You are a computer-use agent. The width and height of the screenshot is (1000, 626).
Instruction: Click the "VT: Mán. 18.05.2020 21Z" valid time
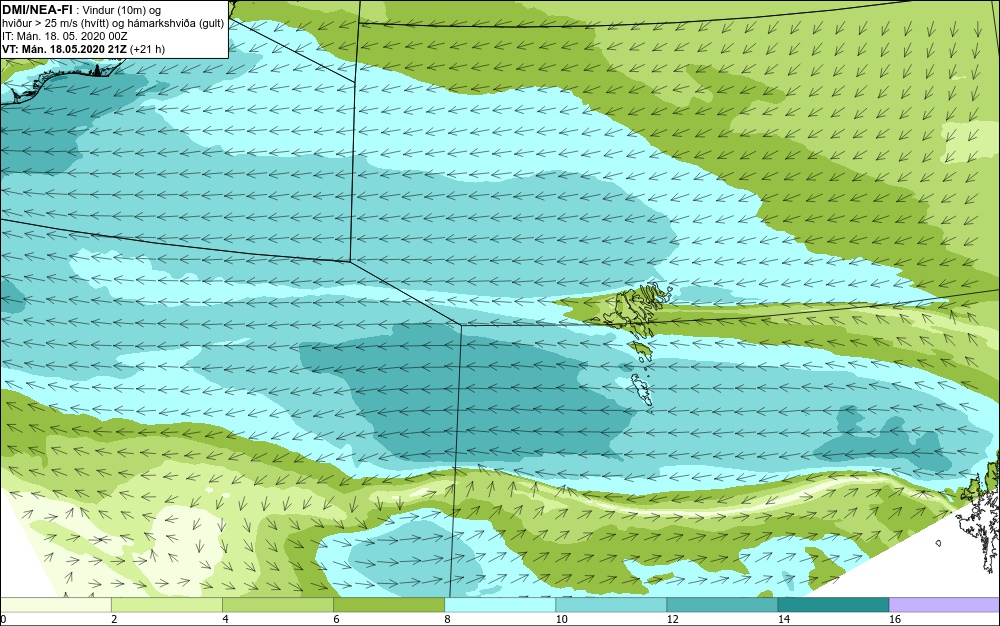pos(64,49)
